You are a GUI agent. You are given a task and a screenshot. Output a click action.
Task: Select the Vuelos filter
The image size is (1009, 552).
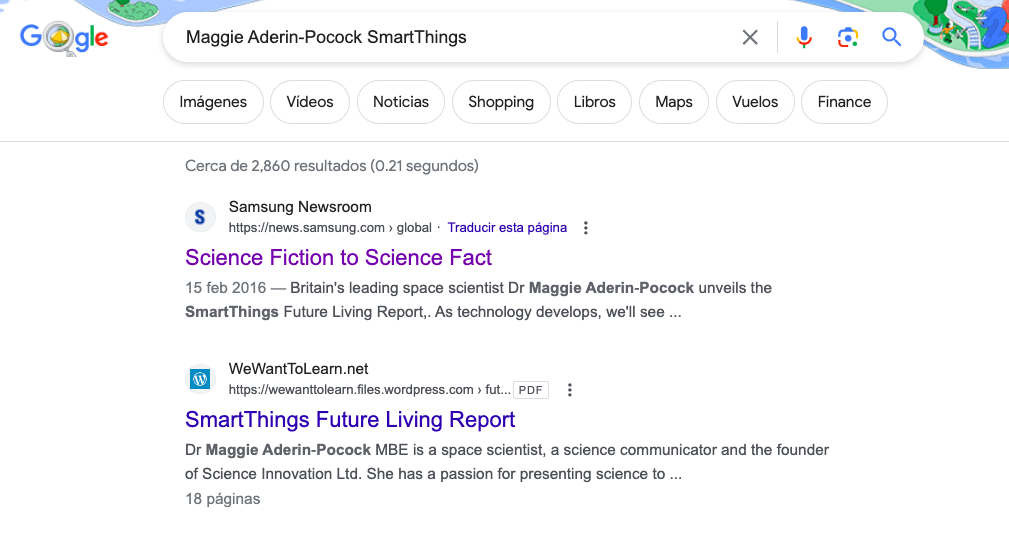pos(755,102)
